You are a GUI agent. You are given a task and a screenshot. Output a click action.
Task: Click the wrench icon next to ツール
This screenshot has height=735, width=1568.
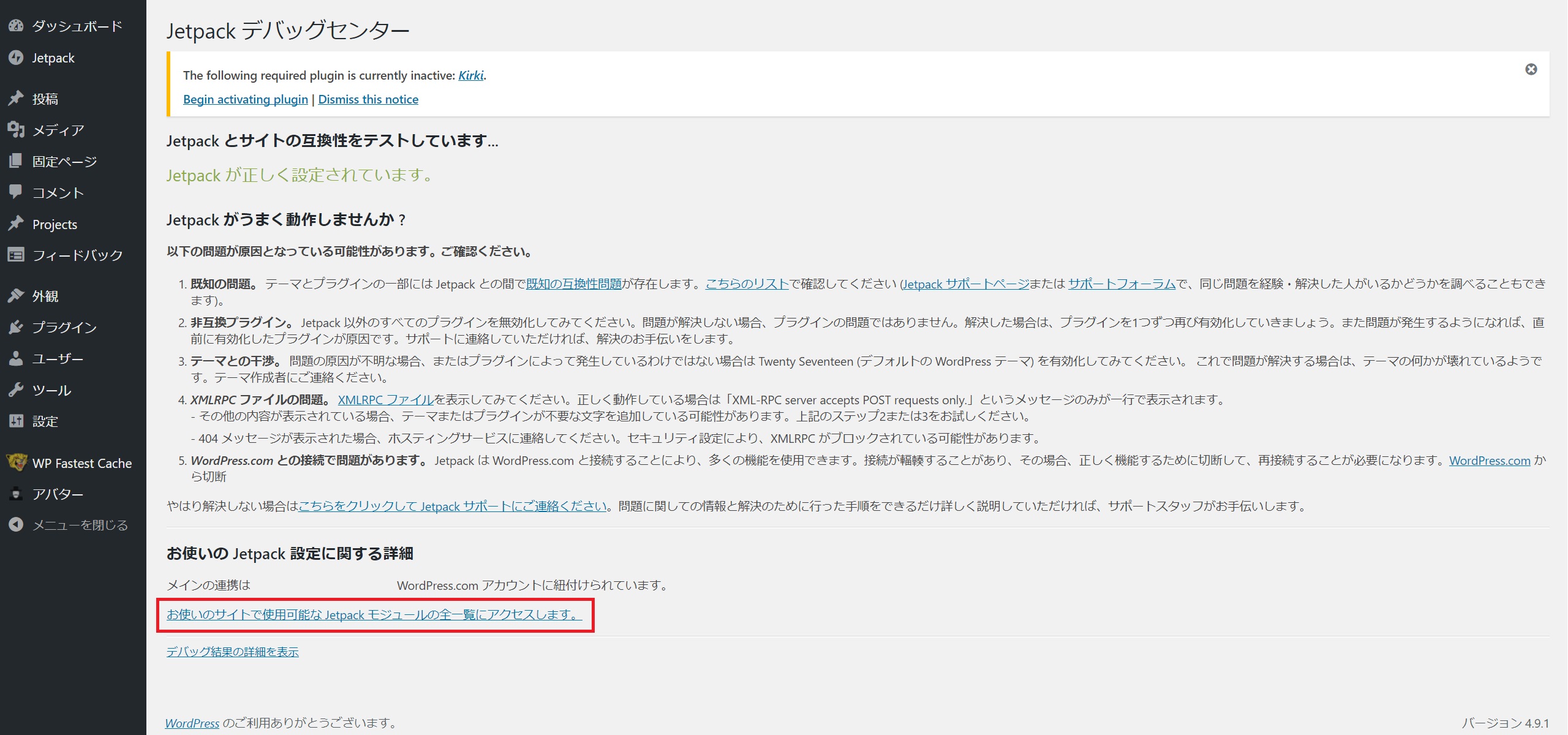(16, 390)
